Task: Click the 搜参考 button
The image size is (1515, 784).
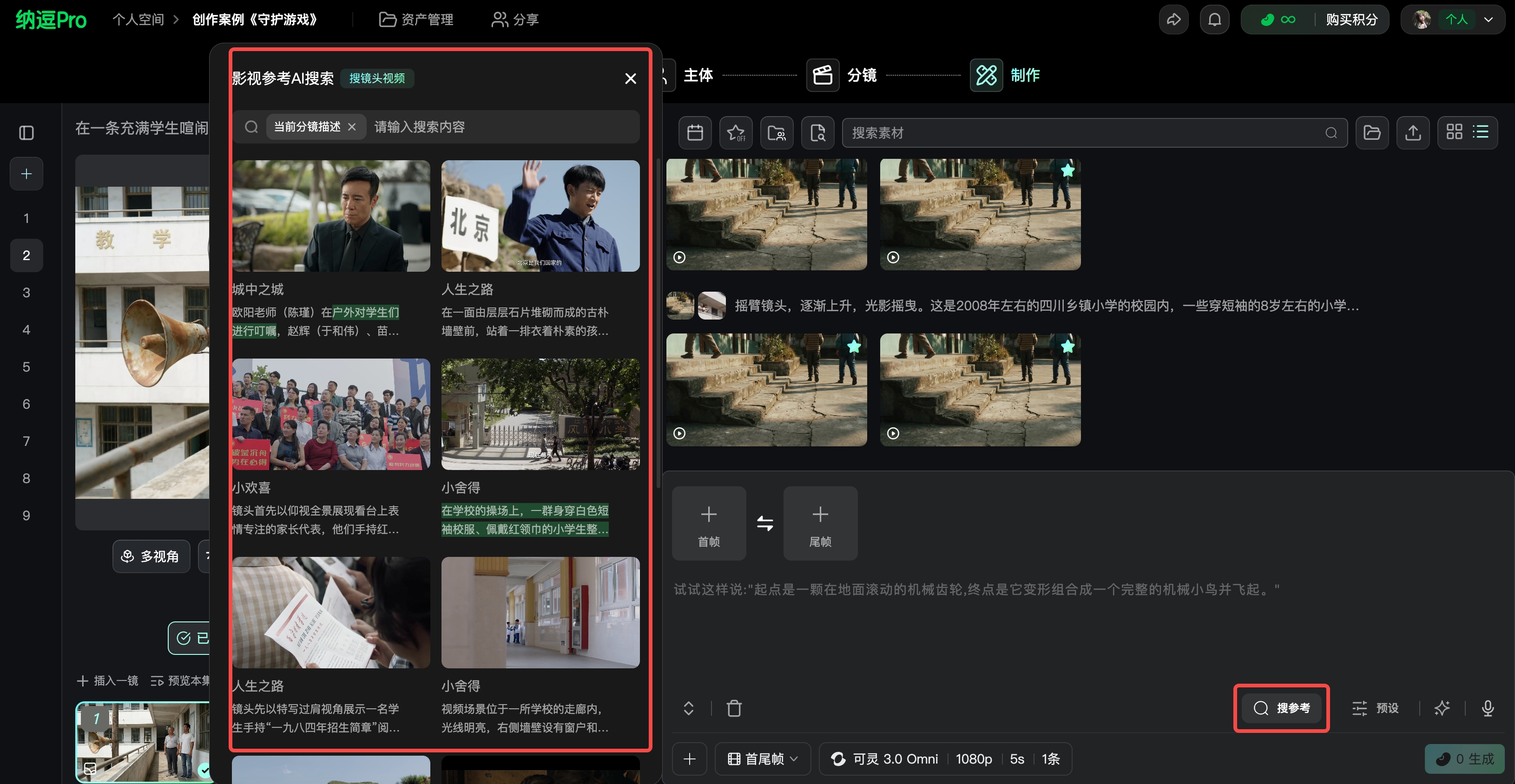Action: click(1281, 708)
